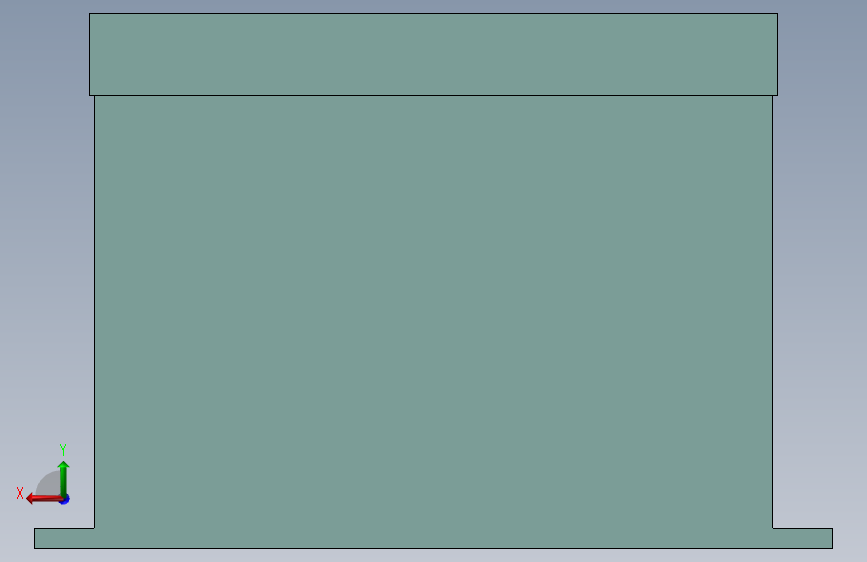Select the large main body face

click(x=434, y=311)
